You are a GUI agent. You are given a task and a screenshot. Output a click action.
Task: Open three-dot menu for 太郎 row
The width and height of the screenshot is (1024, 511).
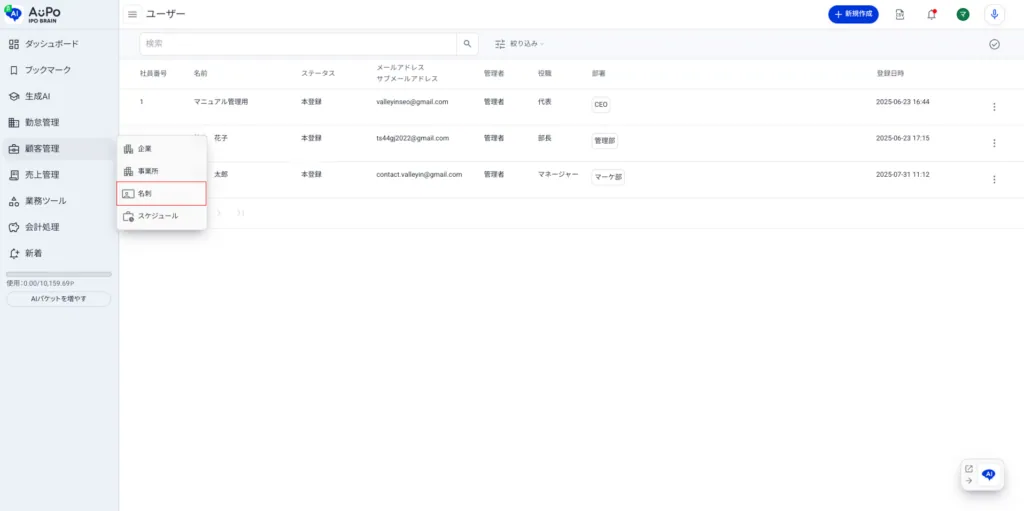click(x=994, y=179)
